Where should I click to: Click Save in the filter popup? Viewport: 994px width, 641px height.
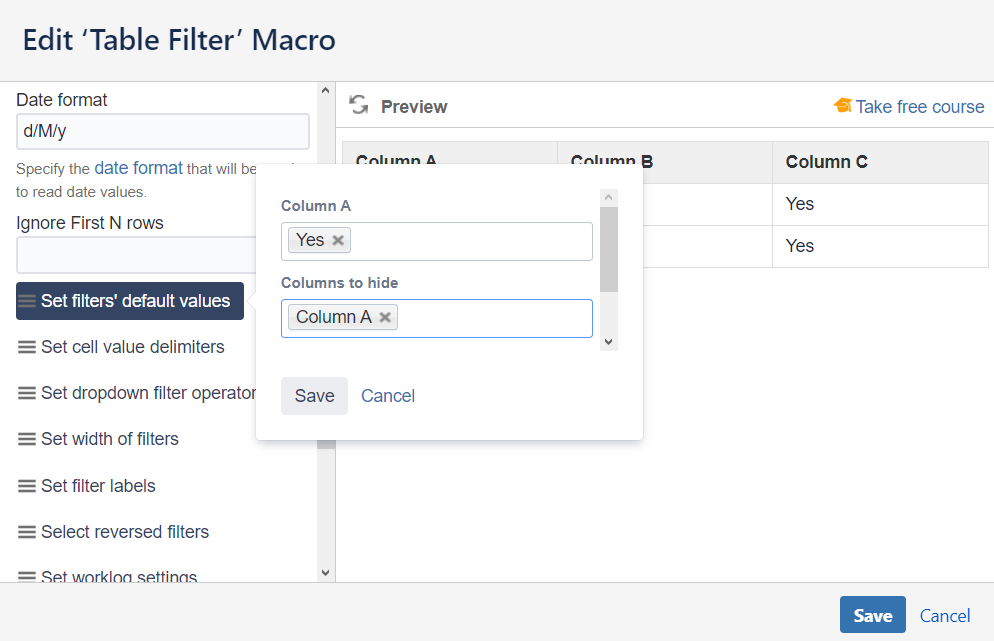tap(314, 396)
